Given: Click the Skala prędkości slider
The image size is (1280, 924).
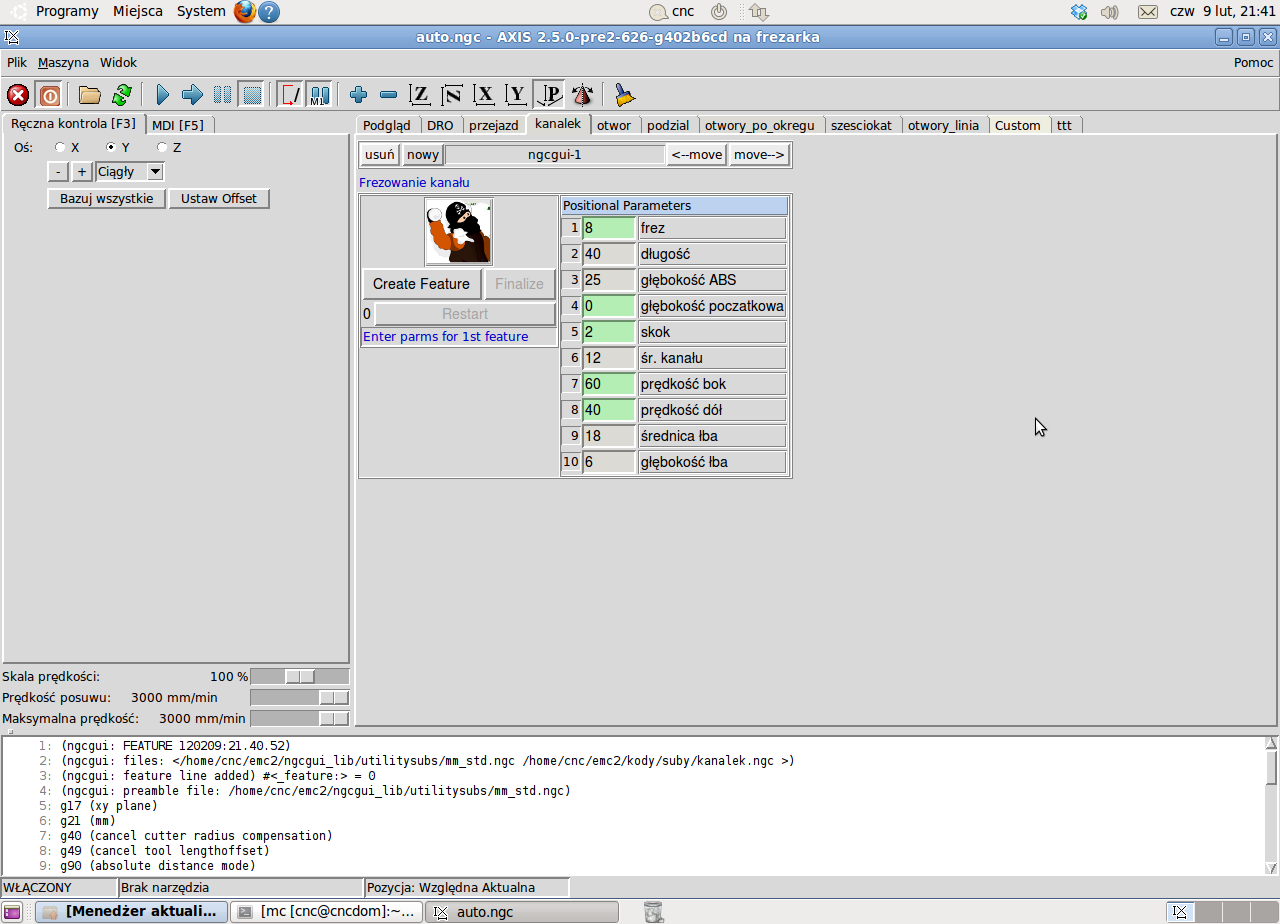Looking at the screenshot, I should [299, 677].
